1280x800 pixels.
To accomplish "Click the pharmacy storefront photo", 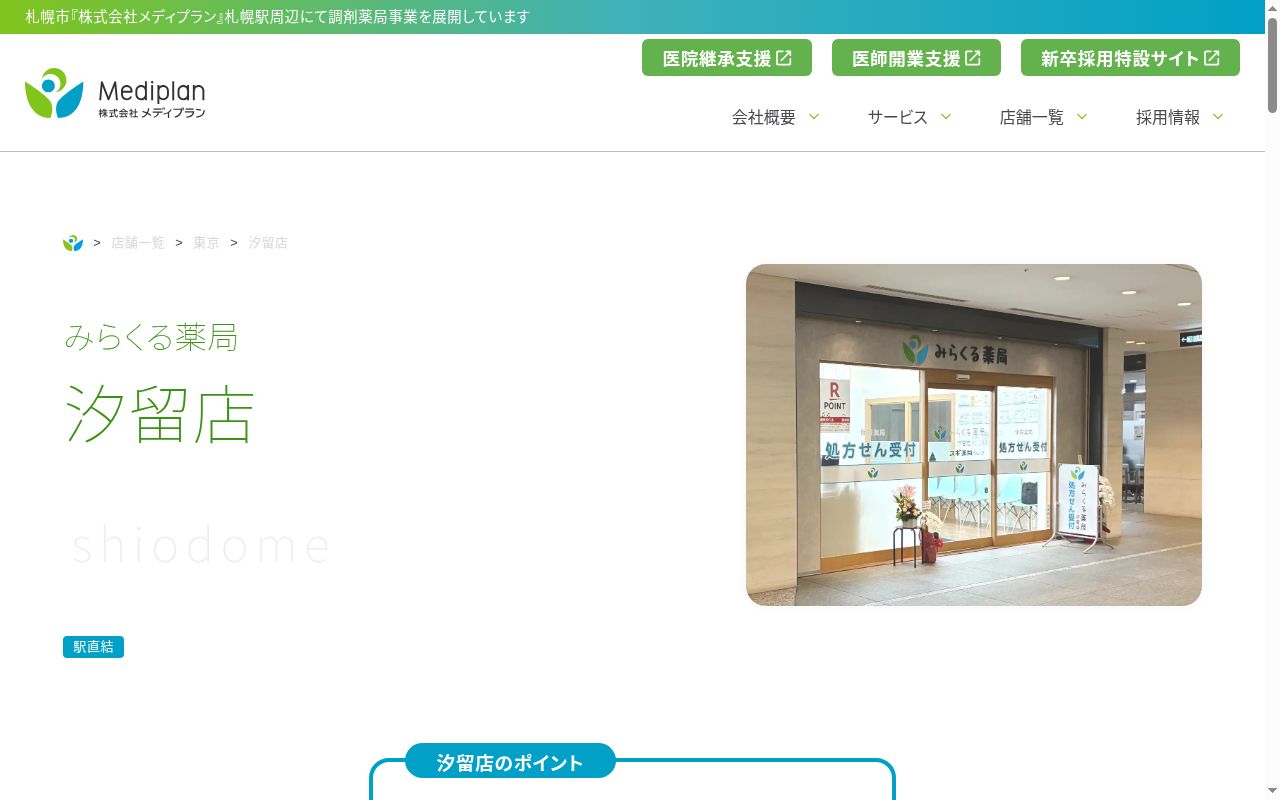I will click(974, 435).
